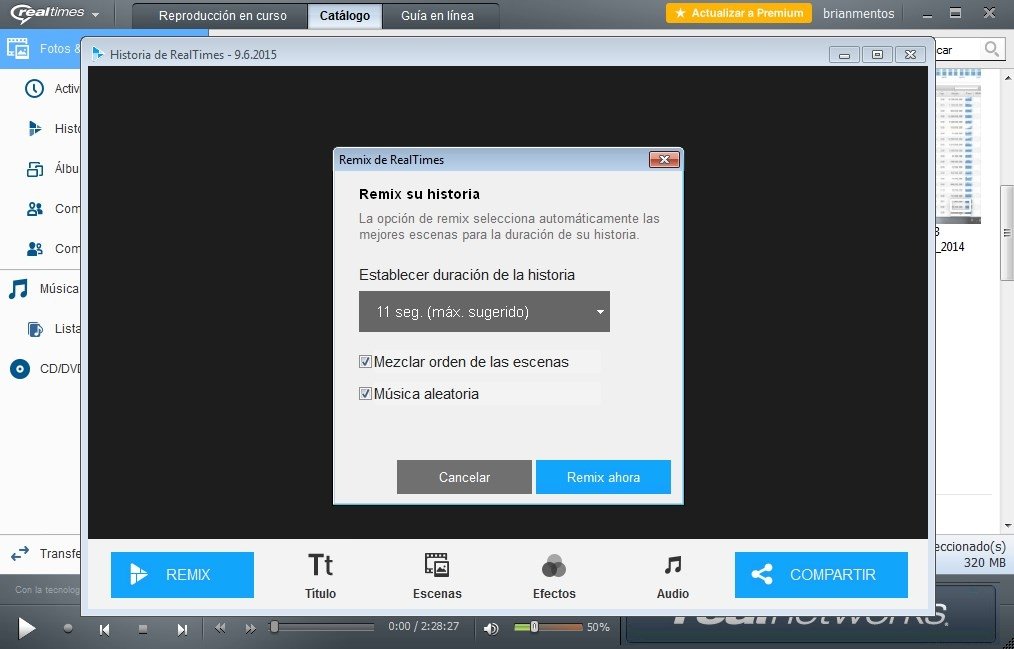Click the REMIX button
Image resolution: width=1014 pixels, height=649 pixels.
182,575
